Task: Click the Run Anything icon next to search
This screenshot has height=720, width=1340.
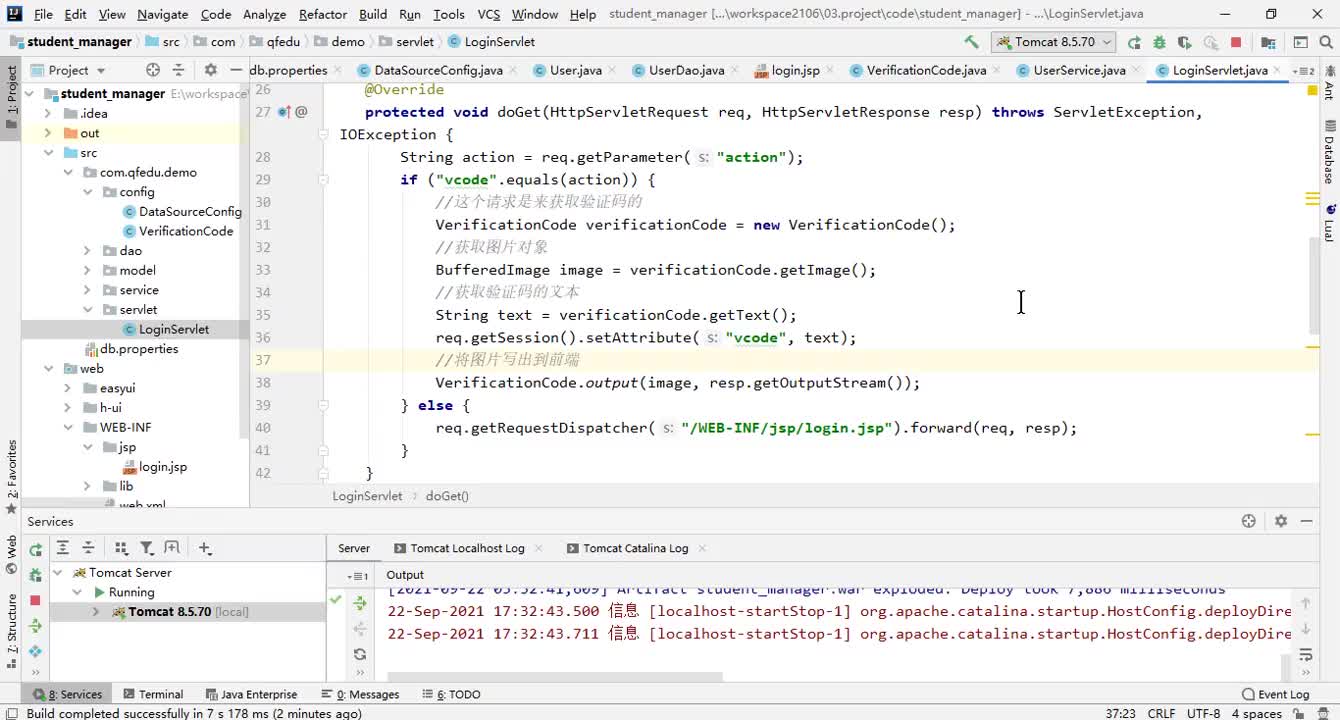Action: point(1300,42)
